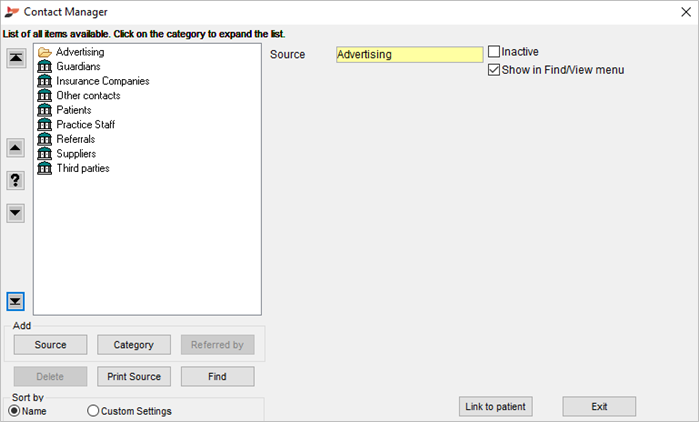Expand the Practice Staff category

[86, 124]
